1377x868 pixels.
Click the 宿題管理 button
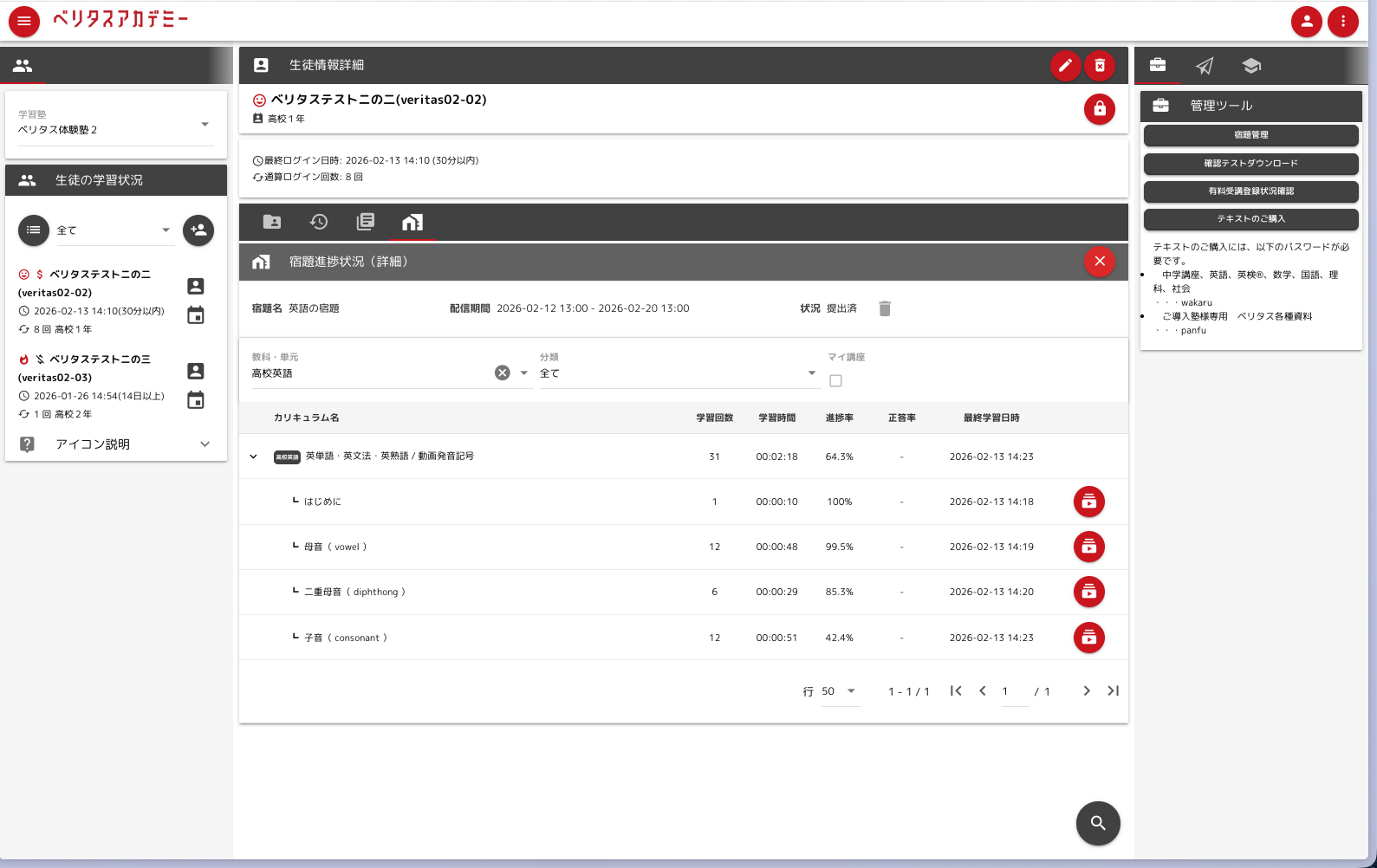pyautogui.click(x=1250, y=135)
